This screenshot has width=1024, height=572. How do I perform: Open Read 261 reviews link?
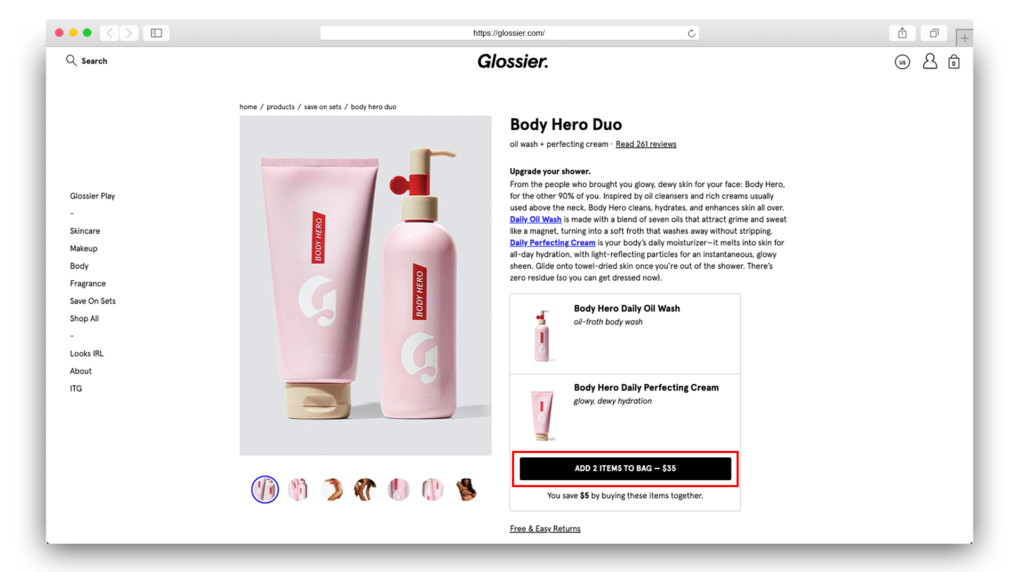click(x=646, y=144)
